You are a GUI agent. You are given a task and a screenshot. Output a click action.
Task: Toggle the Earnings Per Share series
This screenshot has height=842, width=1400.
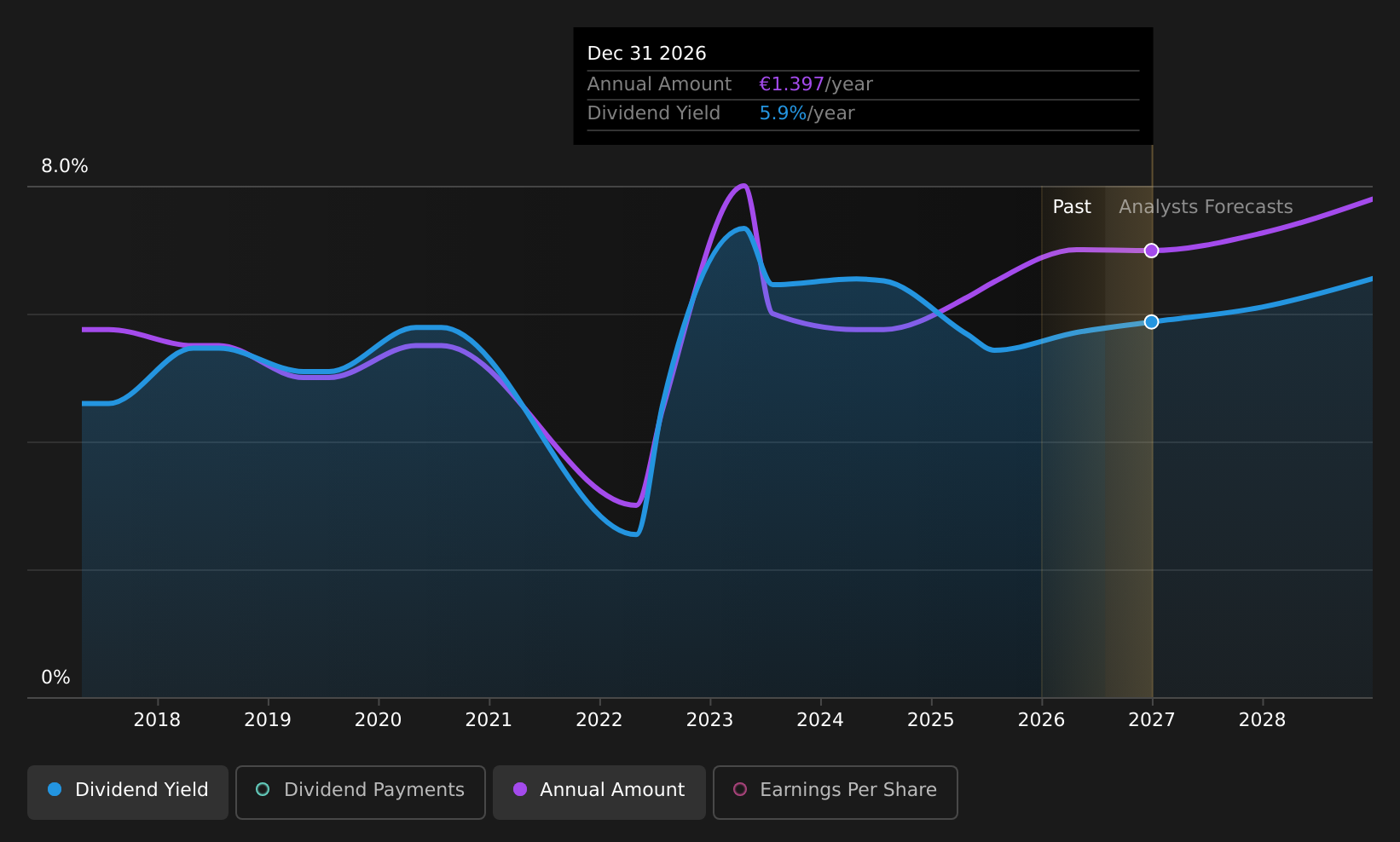click(x=836, y=793)
